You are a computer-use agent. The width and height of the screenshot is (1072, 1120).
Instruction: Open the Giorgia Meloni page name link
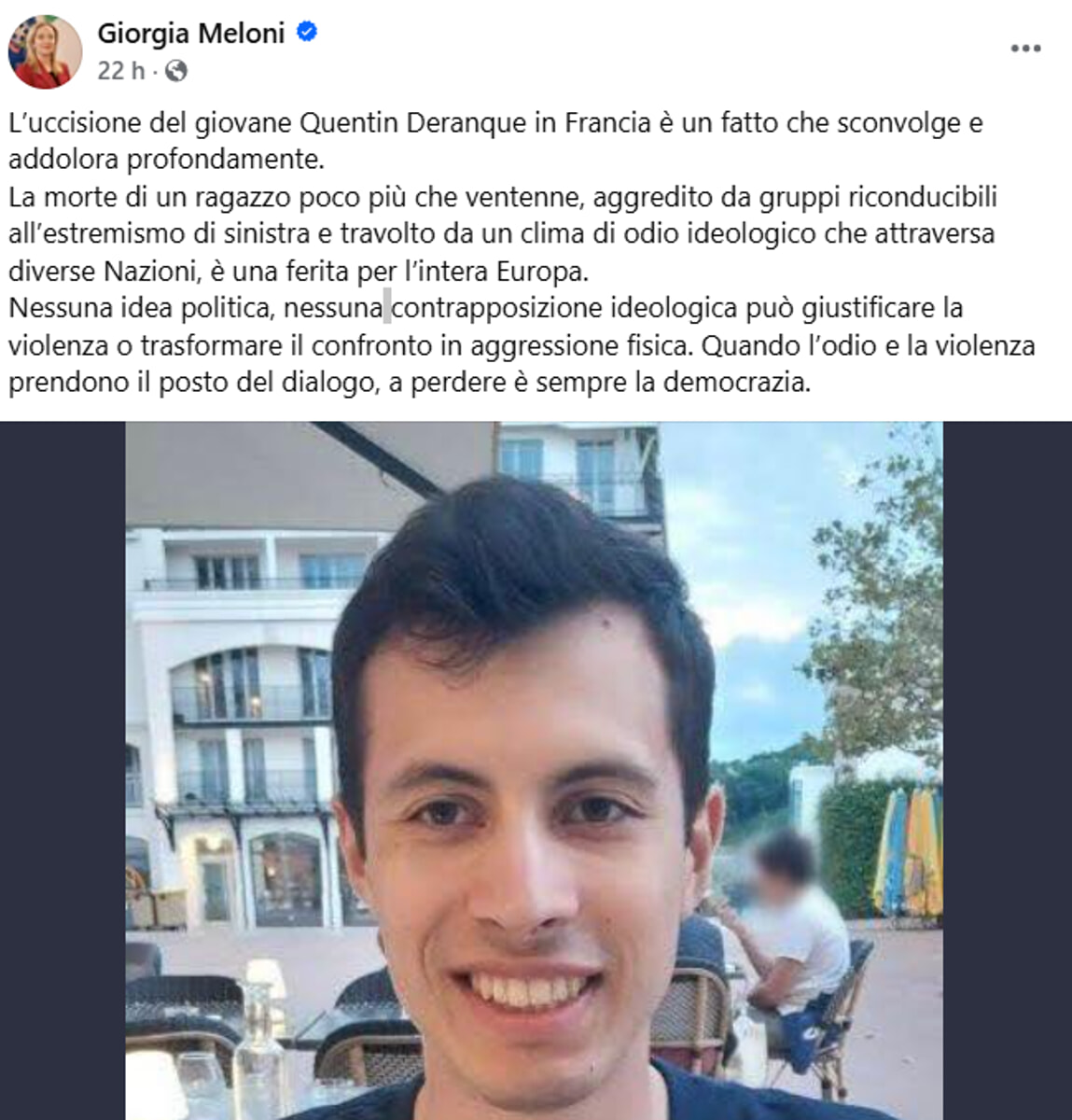190,33
